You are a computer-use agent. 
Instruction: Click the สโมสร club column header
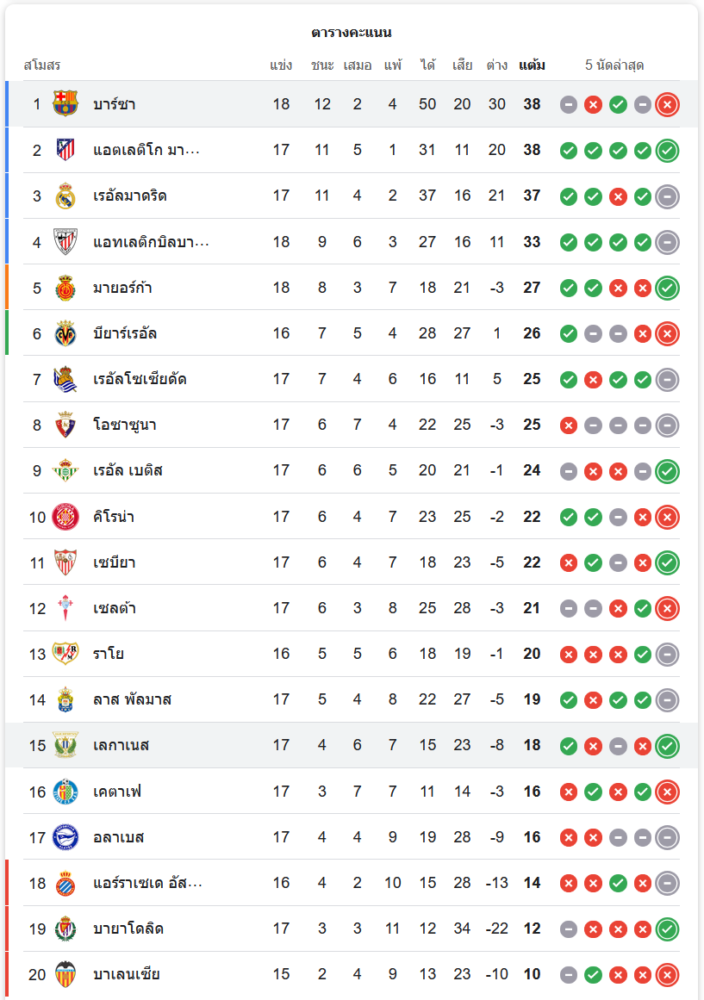(42, 66)
